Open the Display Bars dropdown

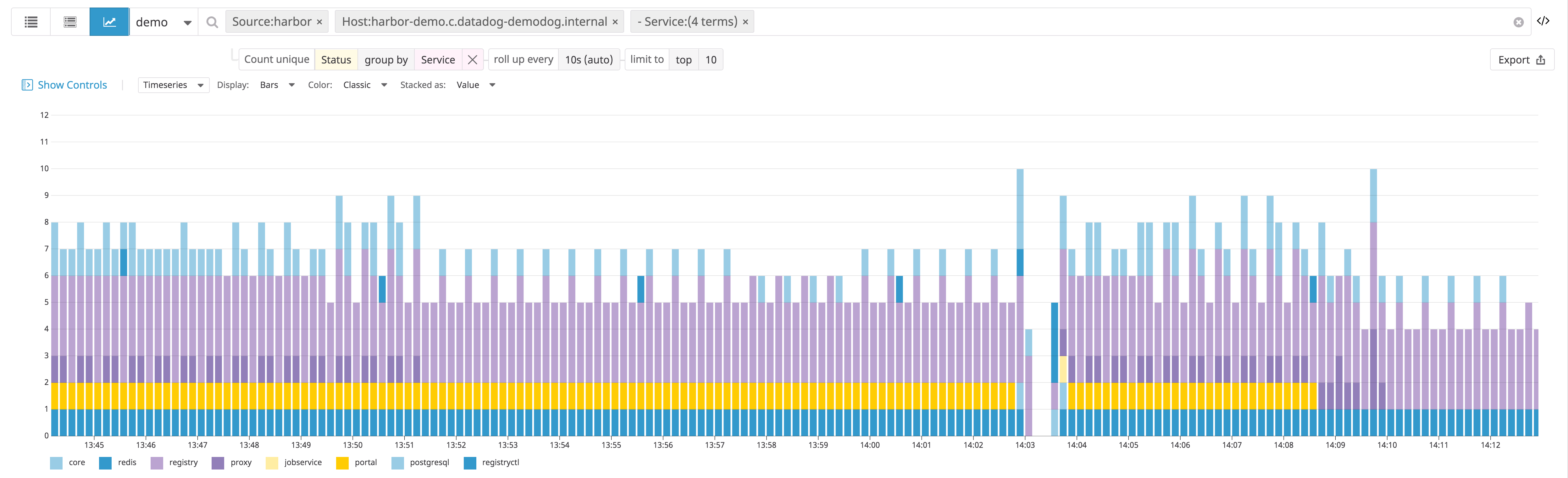coord(277,85)
